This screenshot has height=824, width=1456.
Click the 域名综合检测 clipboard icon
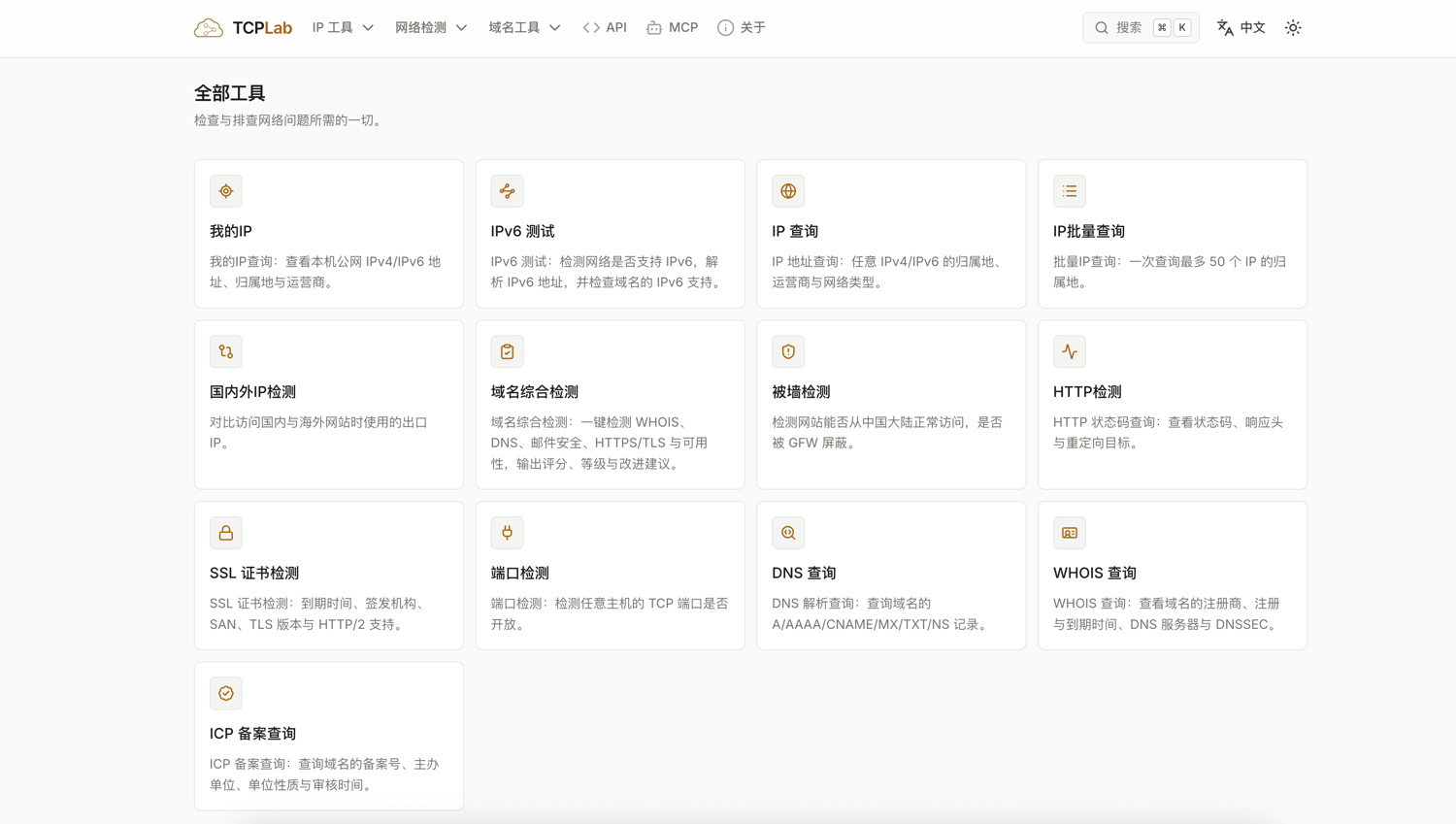pos(507,351)
